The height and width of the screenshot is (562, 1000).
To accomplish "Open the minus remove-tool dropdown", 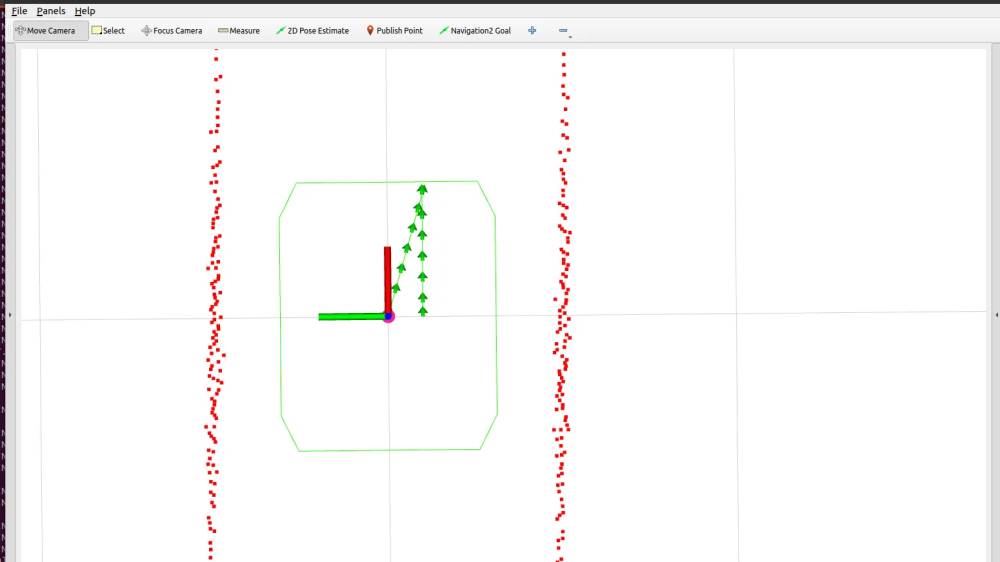I will point(563,31).
